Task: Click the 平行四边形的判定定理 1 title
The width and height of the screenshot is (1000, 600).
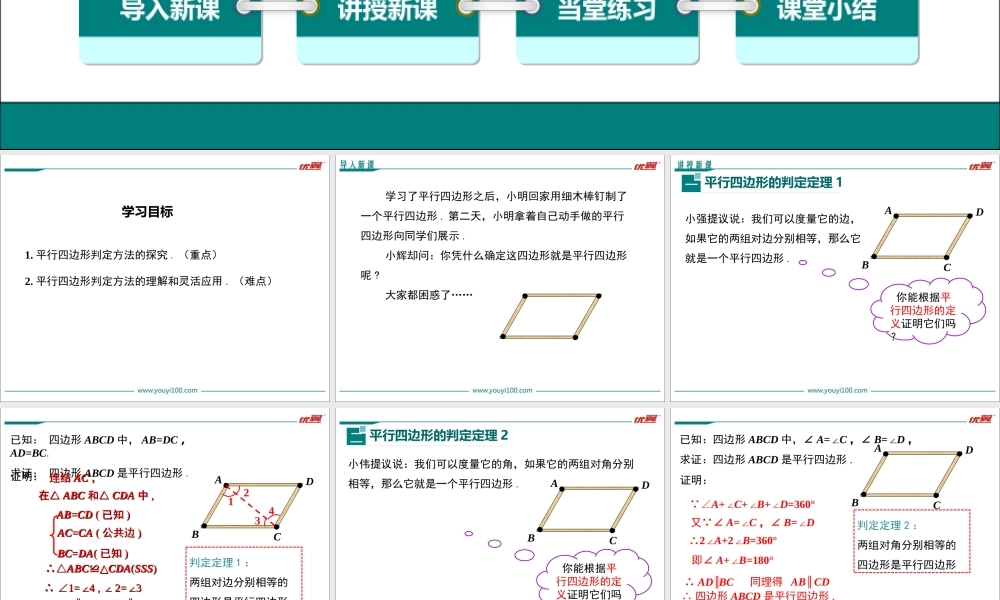Action: pyautogui.click(x=773, y=182)
